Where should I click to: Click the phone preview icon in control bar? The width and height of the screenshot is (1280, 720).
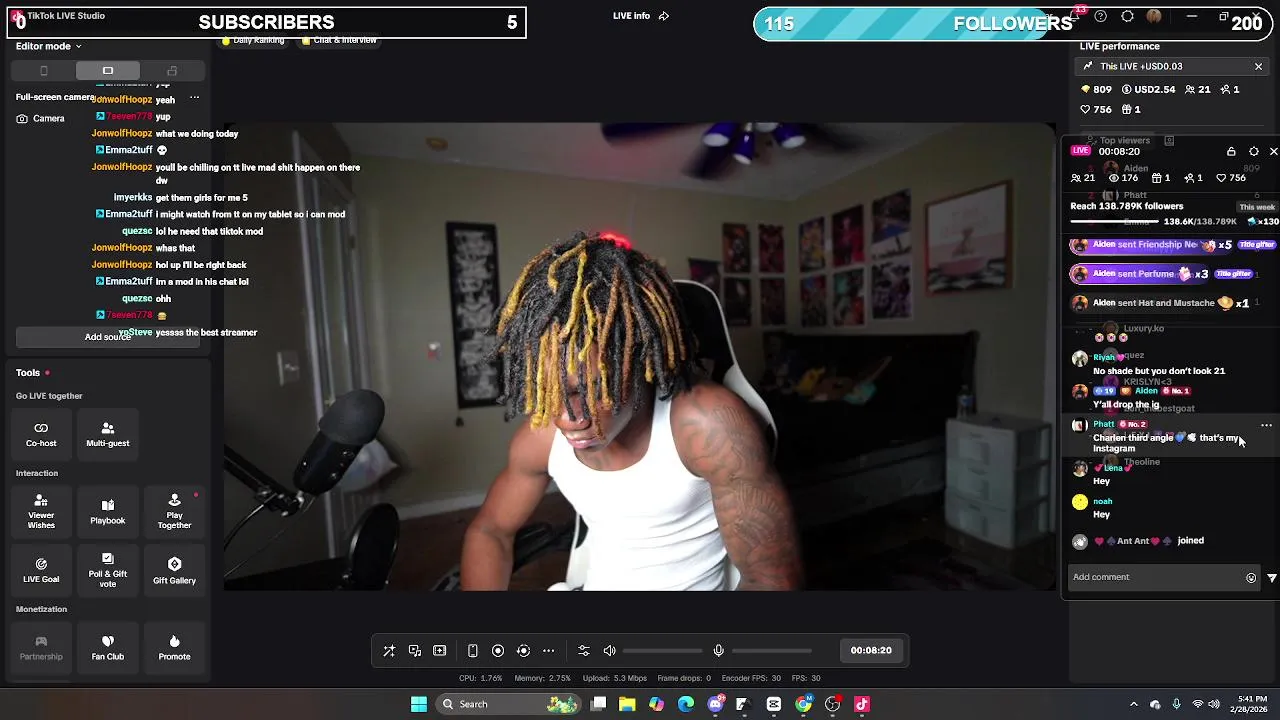point(473,651)
